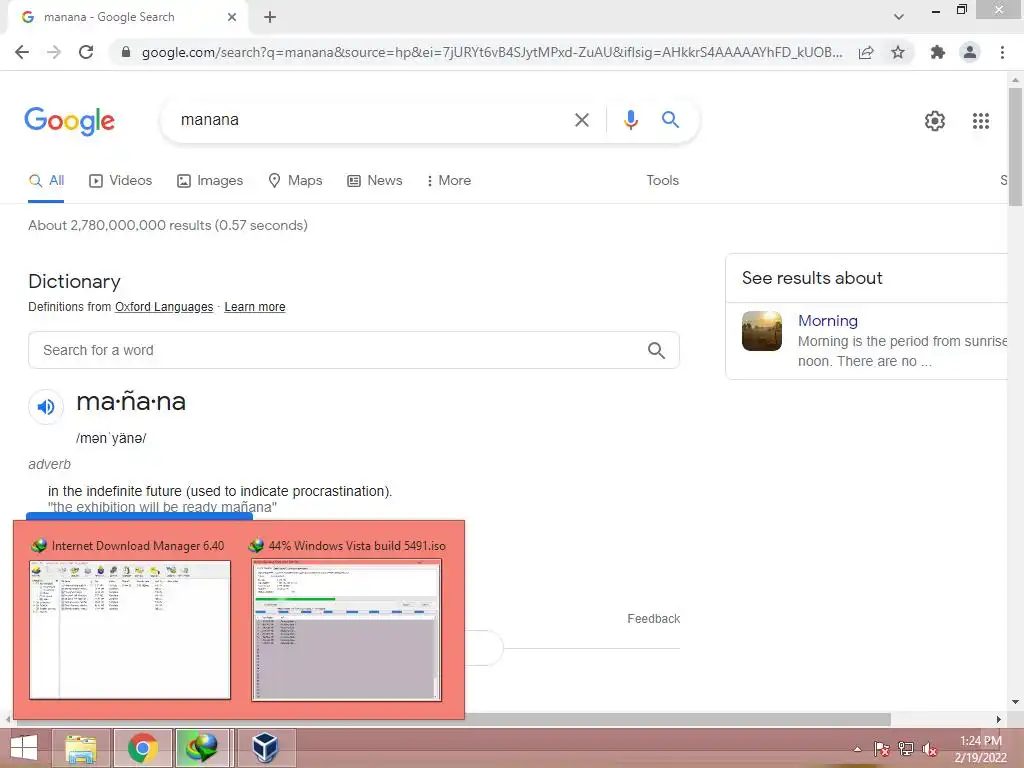Click the site lock icon

click(x=125, y=52)
